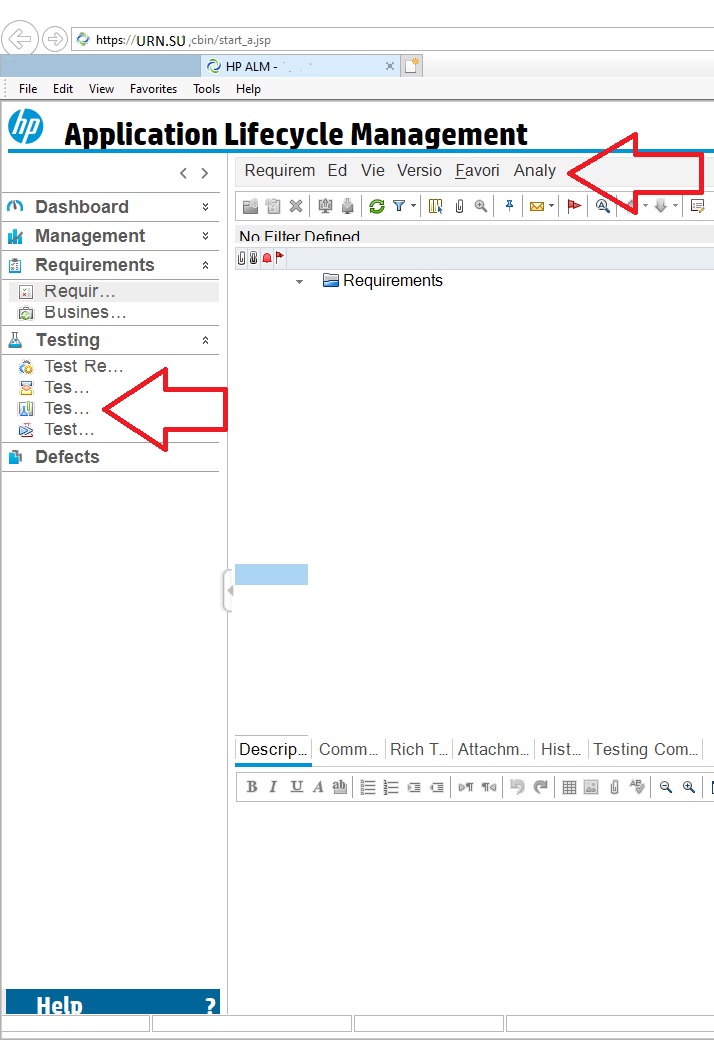Click the red alert bell column icon
The image size is (714, 1040).
(x=267, y=257)
